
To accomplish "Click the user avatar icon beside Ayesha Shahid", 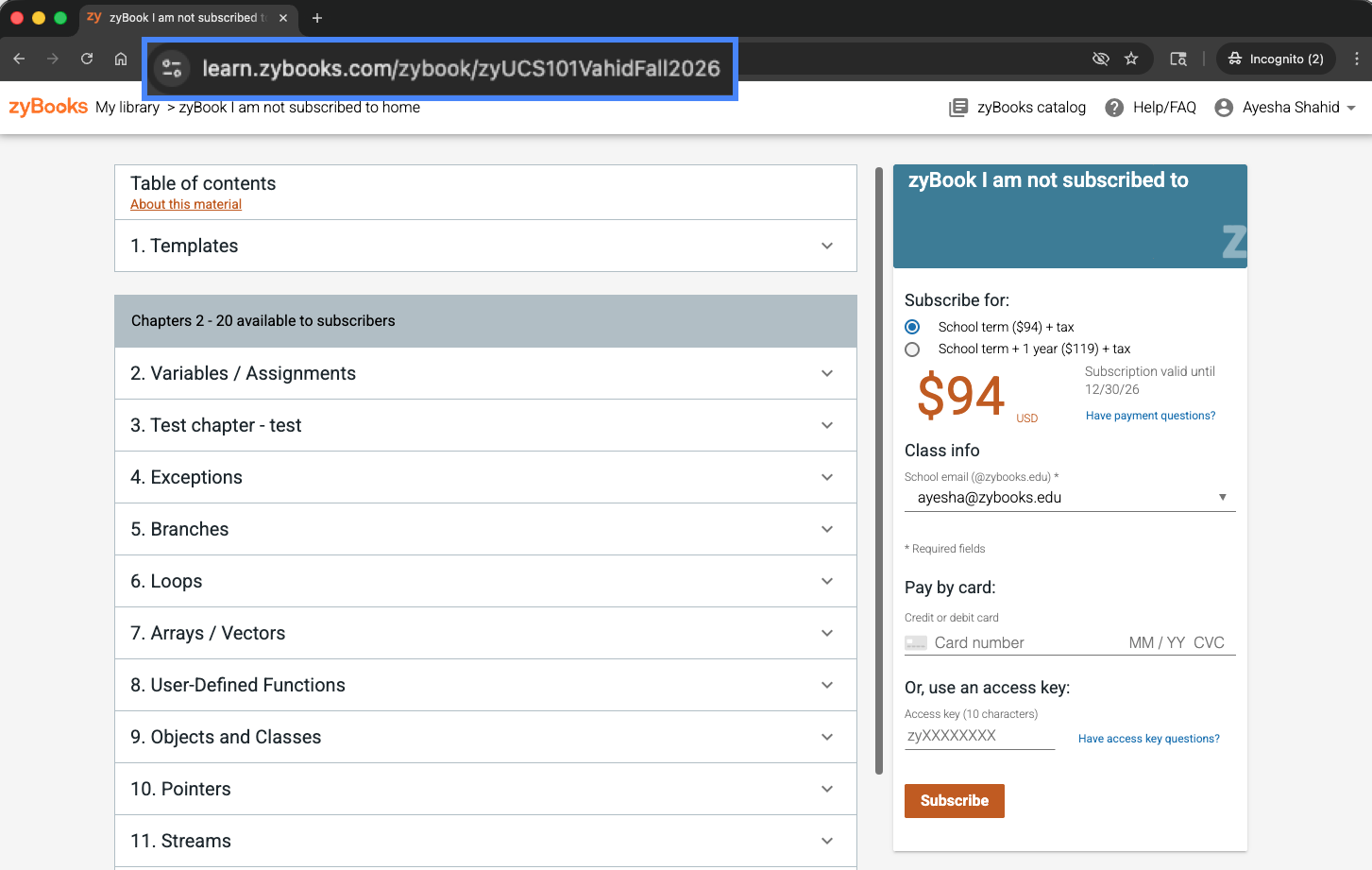I will (1224, 108).
